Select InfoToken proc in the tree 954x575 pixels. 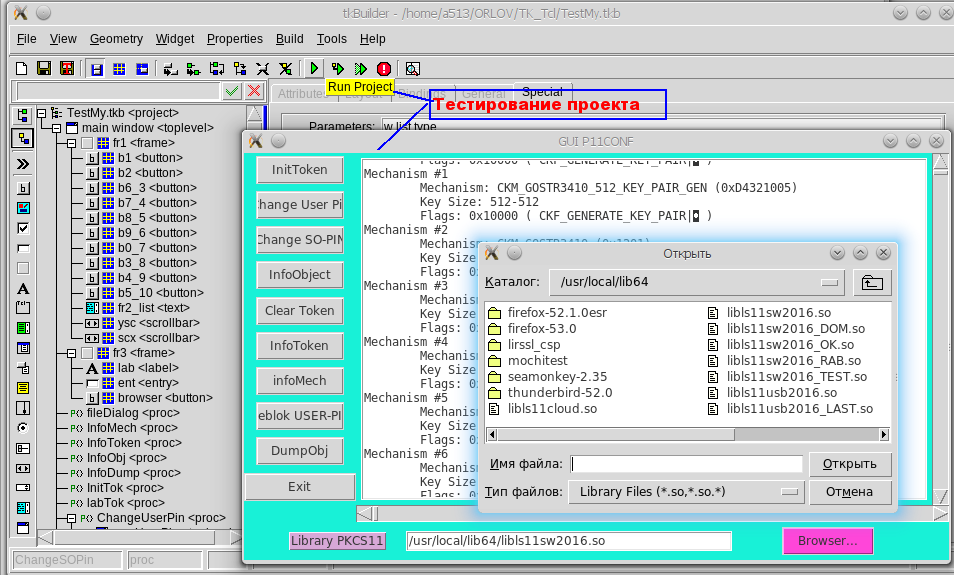(x=134, y=443)
